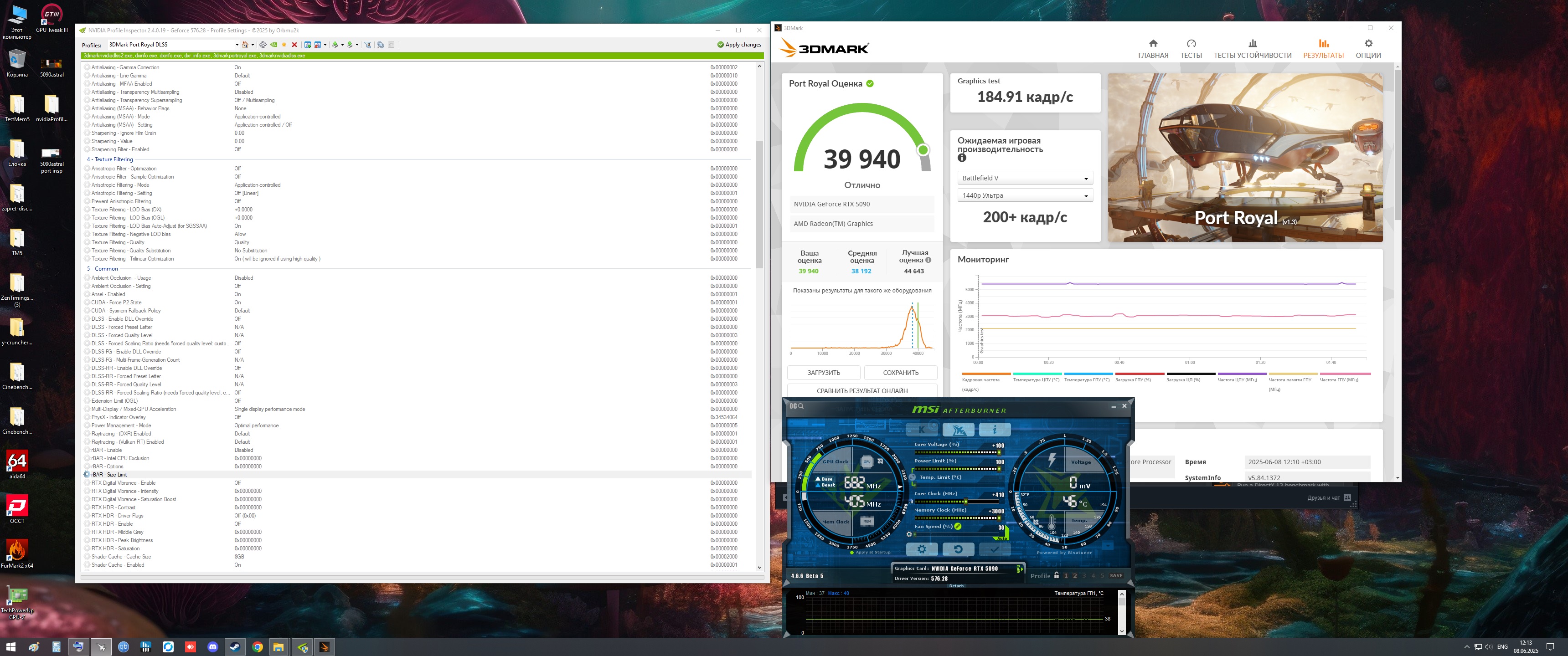Click the Afterburner info 'i' button
The width and height of the screenshot is (1568, 656).
(x=994, y=430)
